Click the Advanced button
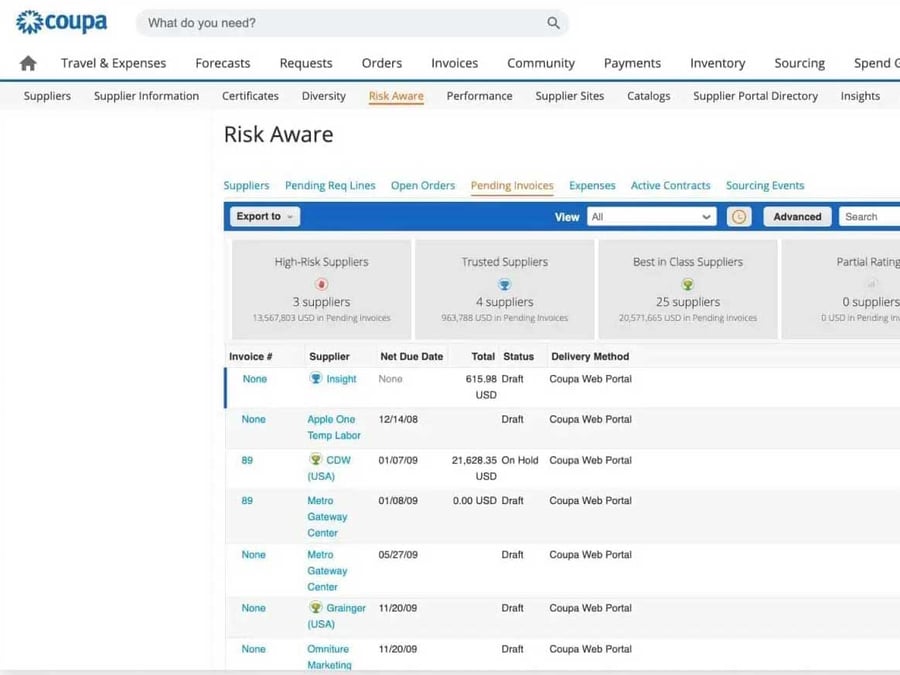 797,216
